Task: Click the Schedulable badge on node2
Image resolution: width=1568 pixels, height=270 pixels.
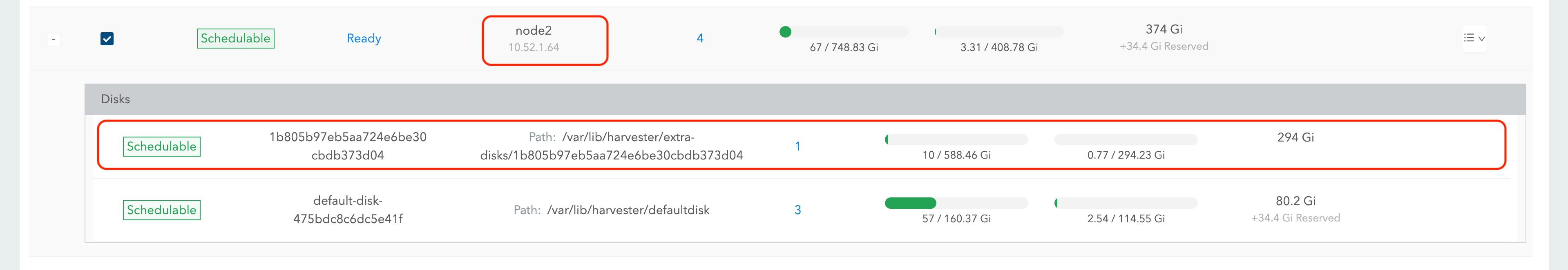Action: (x=235, y=38)
